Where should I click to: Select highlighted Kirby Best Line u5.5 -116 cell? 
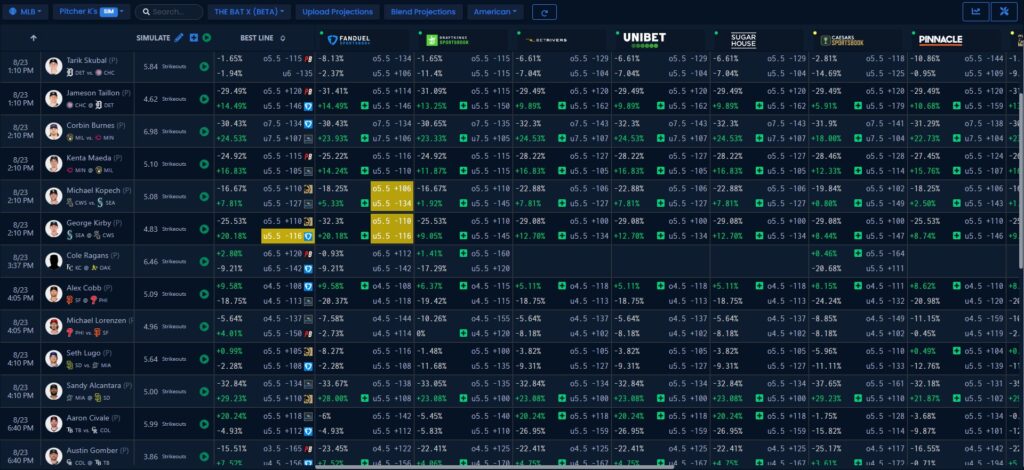(288, 236)
